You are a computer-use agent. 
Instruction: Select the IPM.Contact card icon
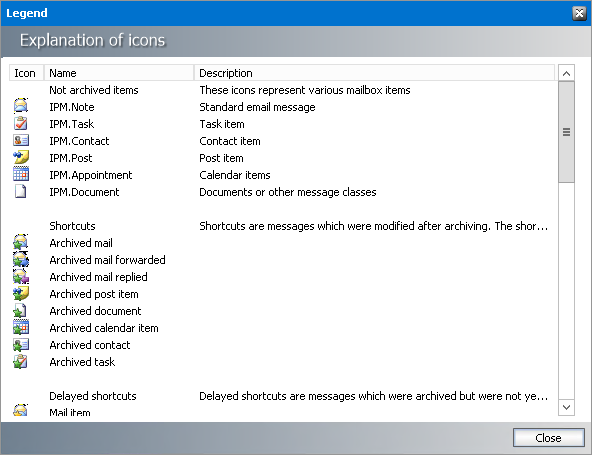21,140
